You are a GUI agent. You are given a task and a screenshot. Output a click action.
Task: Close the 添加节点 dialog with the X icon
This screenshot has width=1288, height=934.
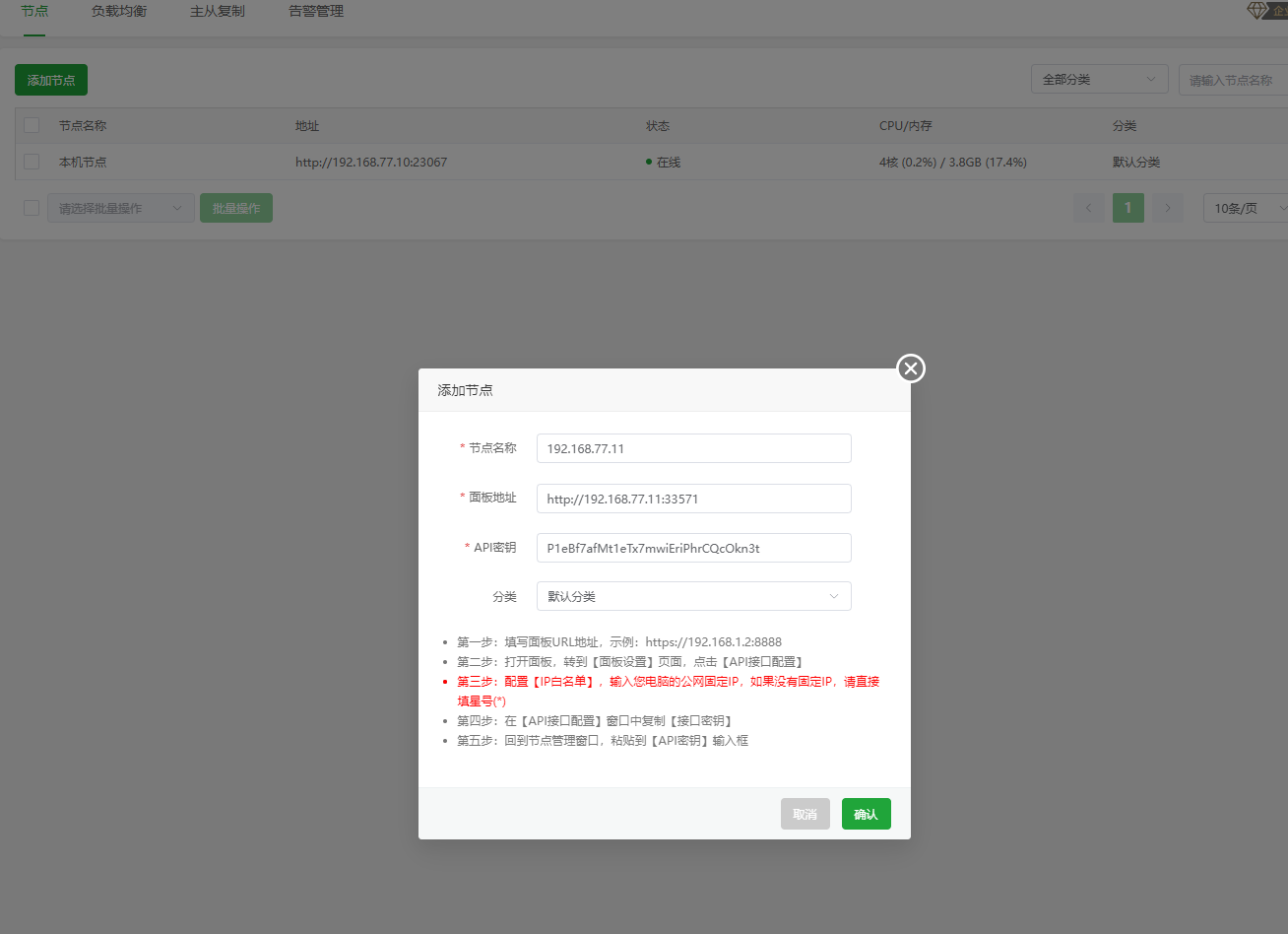pos(910,368)
